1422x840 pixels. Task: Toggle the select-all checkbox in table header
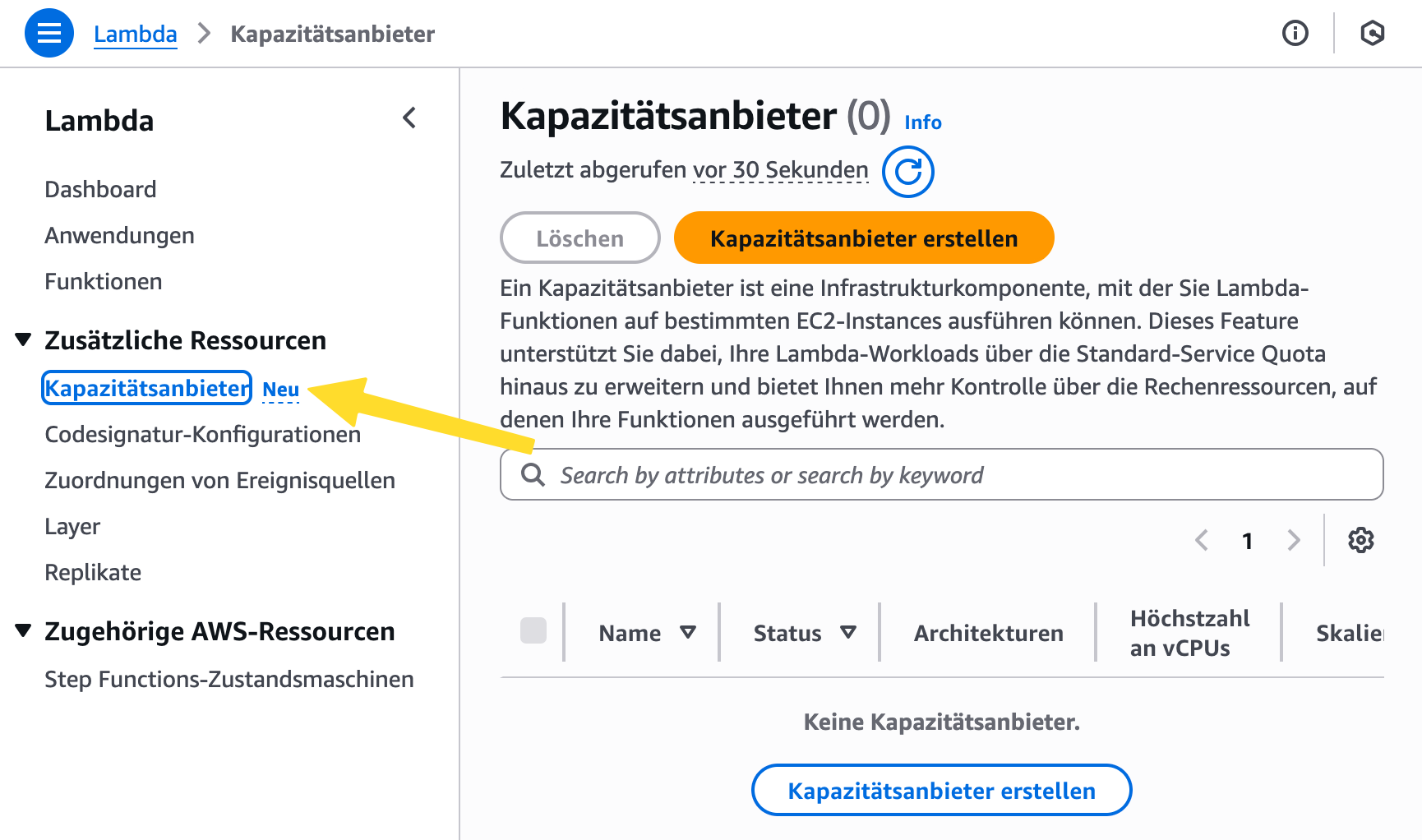533,630
